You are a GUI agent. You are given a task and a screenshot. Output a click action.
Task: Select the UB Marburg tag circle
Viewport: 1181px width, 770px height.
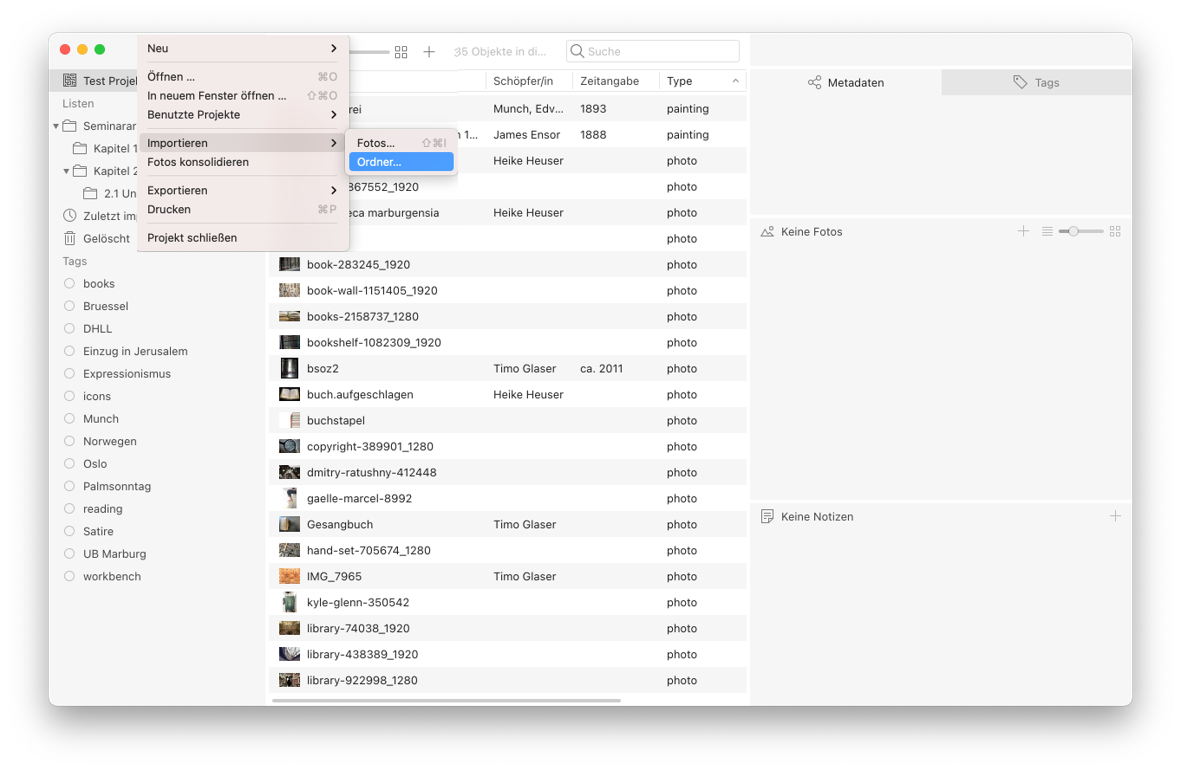pyautogui.click(x=69, y=554)
